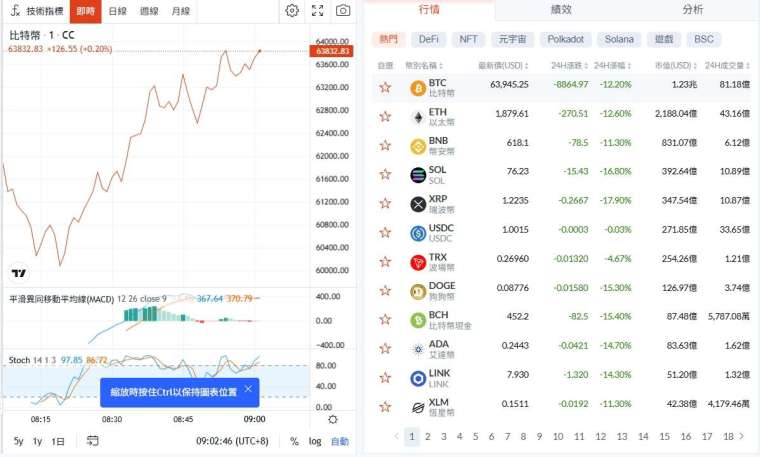Screen dimensions: 760x457
Task: Star ETH to add to favorites
Action: [385, 117]
